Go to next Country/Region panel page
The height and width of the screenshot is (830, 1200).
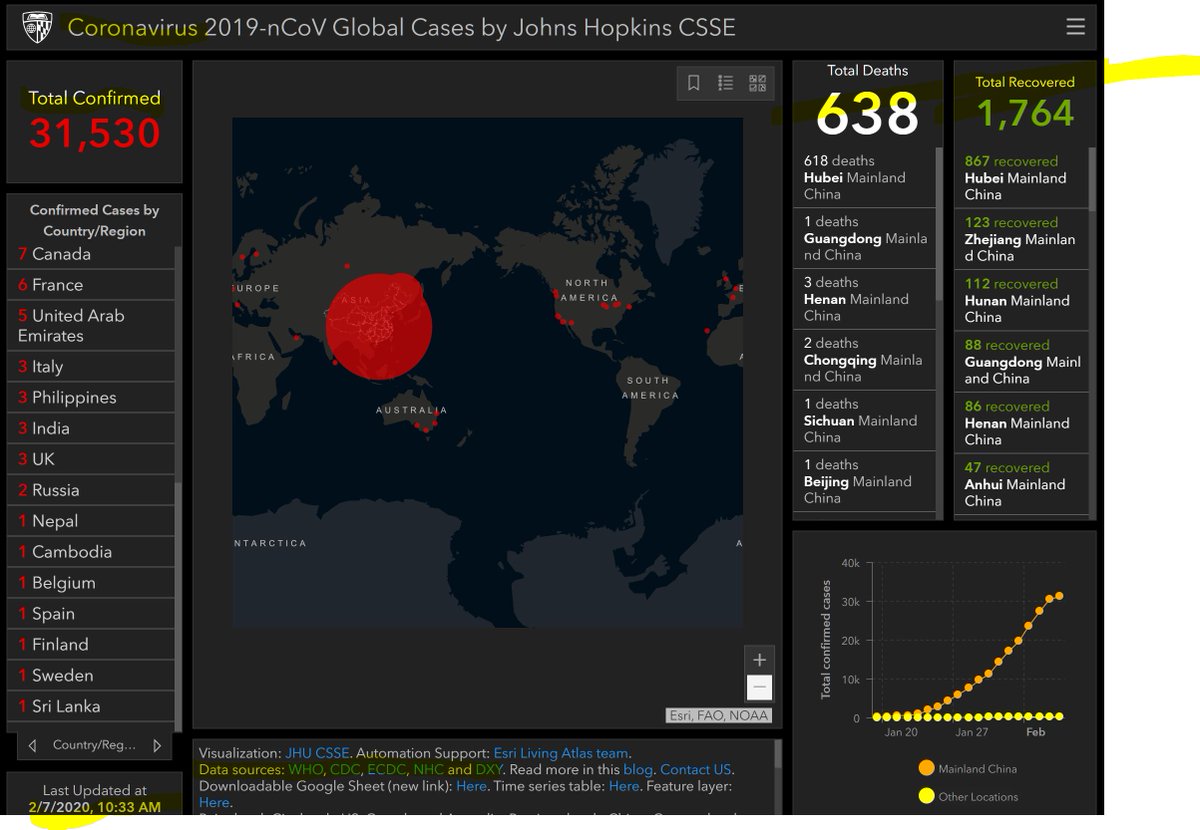pos(157,745)
